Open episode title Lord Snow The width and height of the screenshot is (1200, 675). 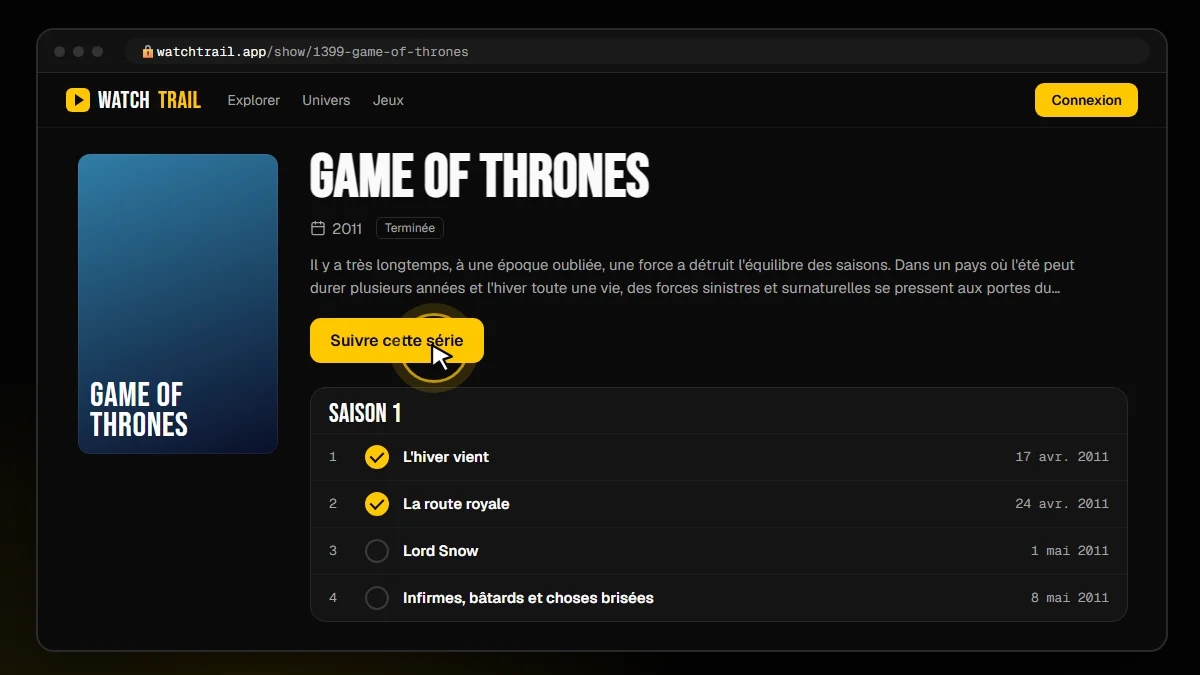(441, 551)
